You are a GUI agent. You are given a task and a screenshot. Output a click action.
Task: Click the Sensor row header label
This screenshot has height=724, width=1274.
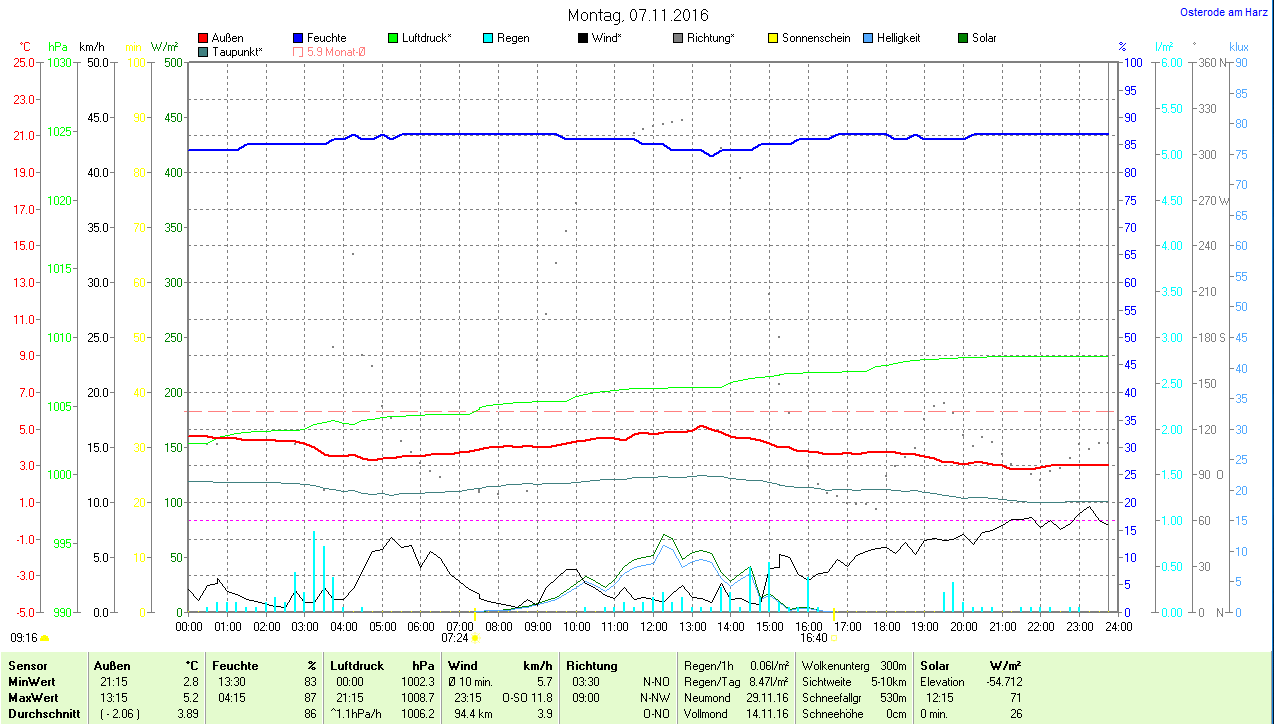27,665
